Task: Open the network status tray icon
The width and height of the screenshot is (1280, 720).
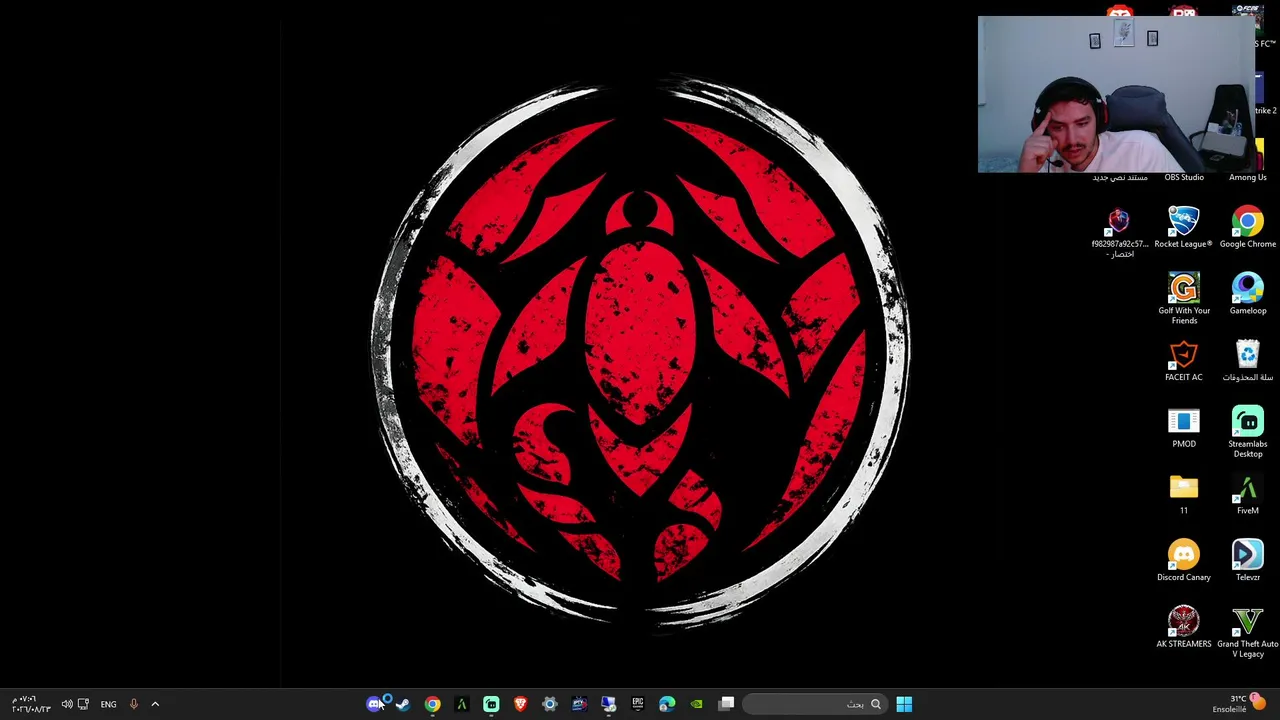Action: tap(83, 704)
